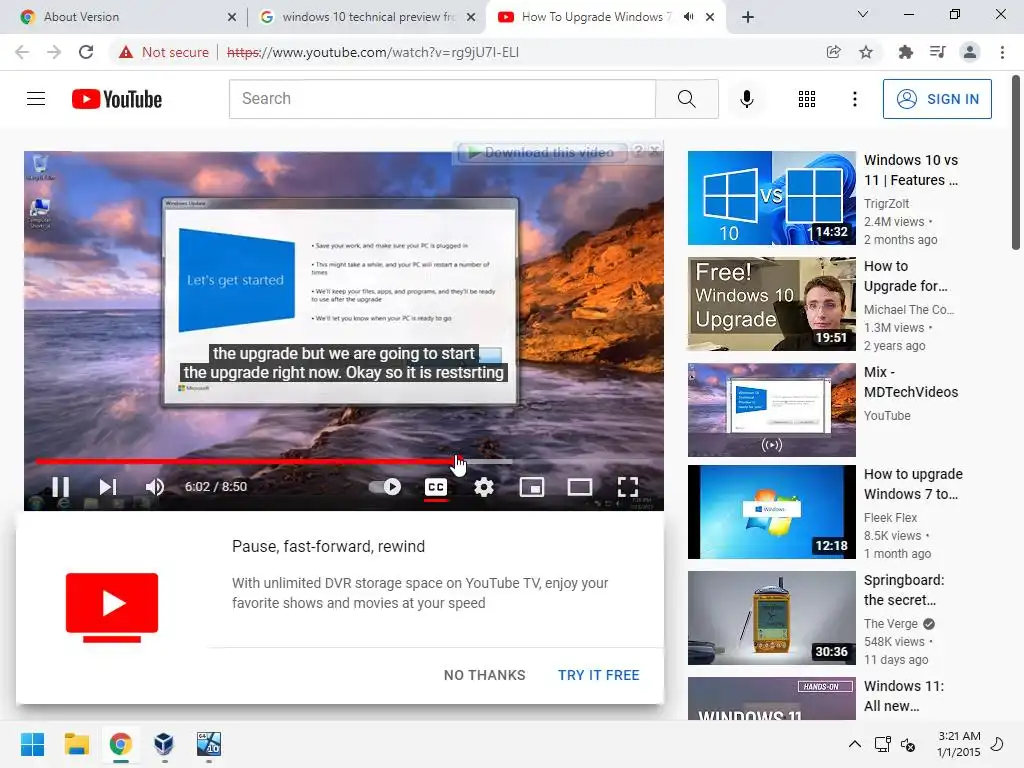Viewport: 1024px width, 768px height.
Task: Switch to theater mode
Action: pyautogui.click(x=580, y=487)
